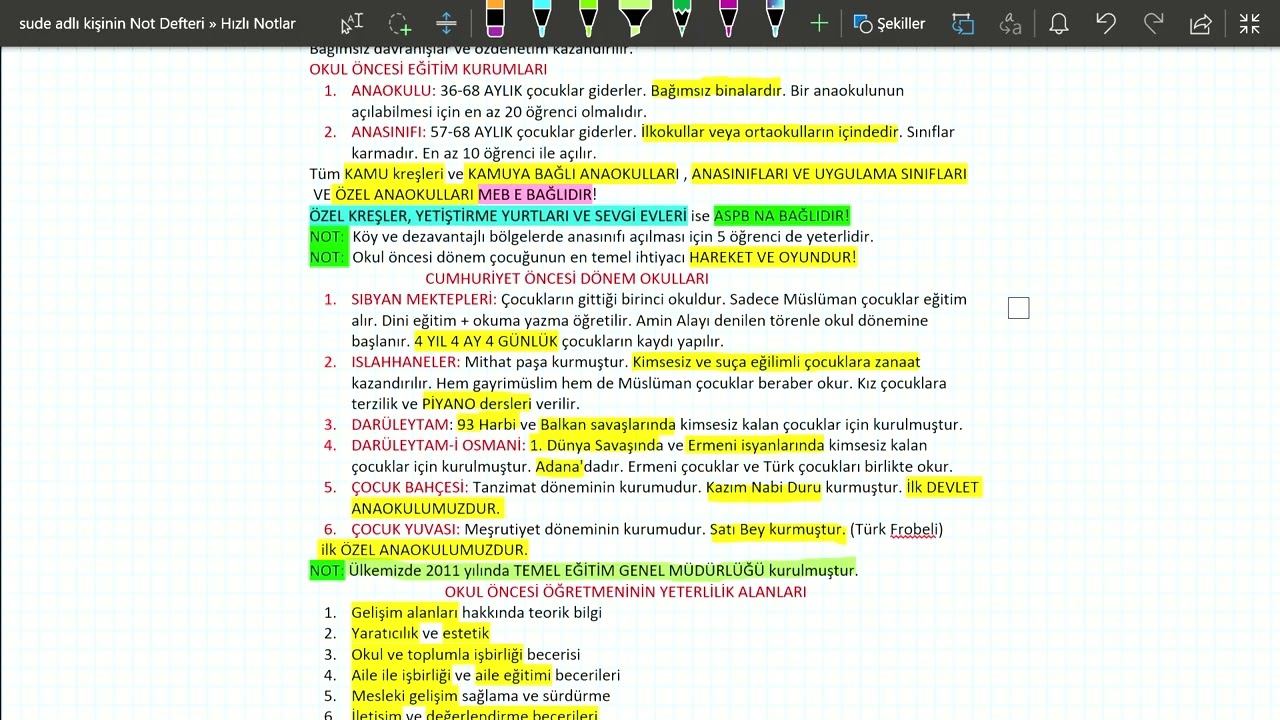Click highlighted 'aile eğitimi'
The image size is (1280, 720).
513,675
